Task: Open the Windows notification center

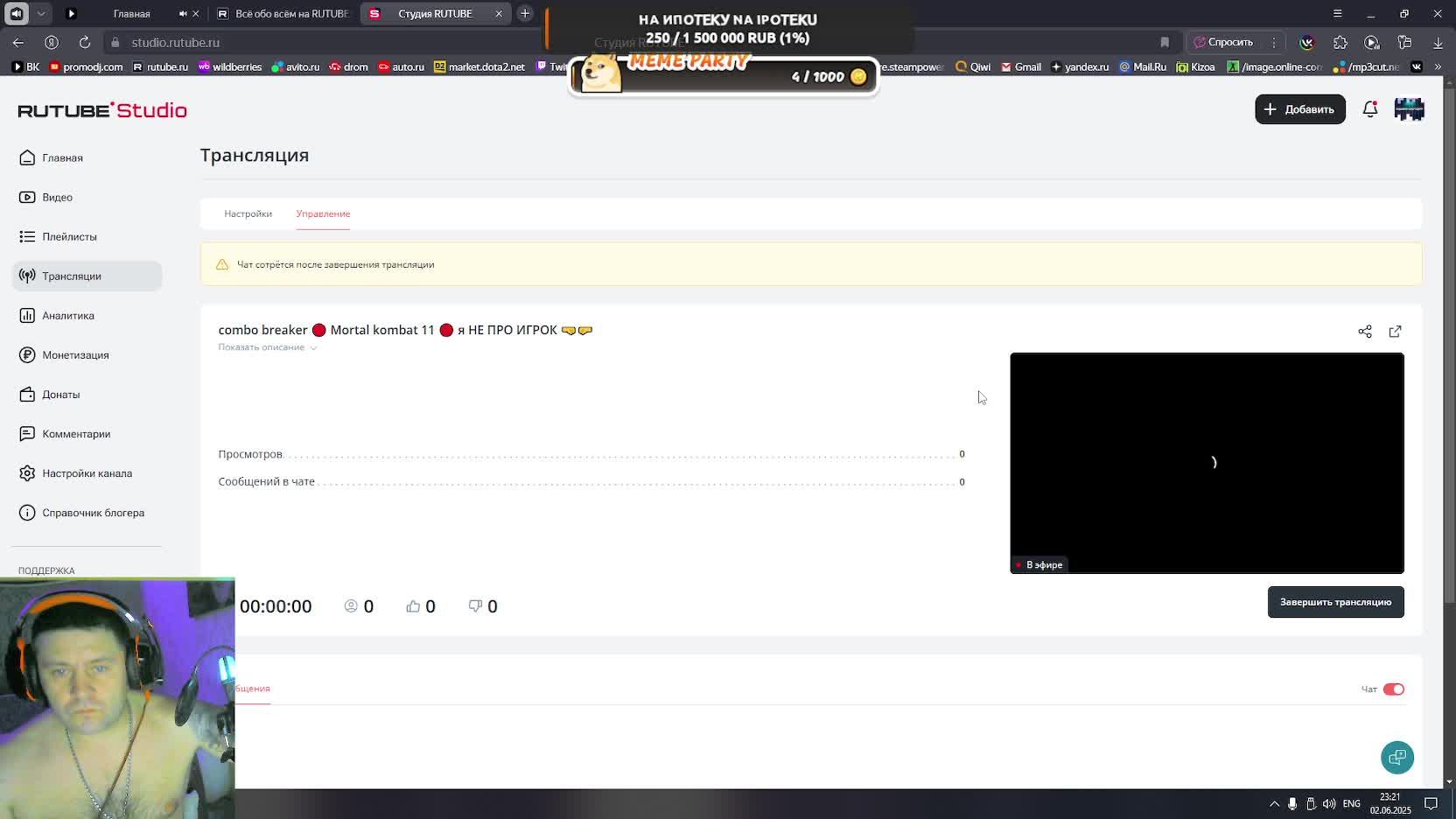Action: click(x=1431, y=804)
